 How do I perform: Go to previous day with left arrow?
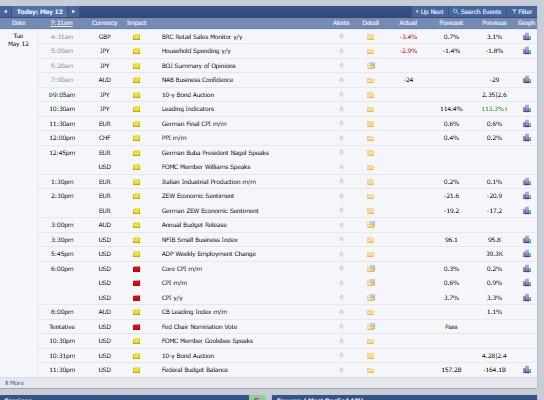pos(5,11)
